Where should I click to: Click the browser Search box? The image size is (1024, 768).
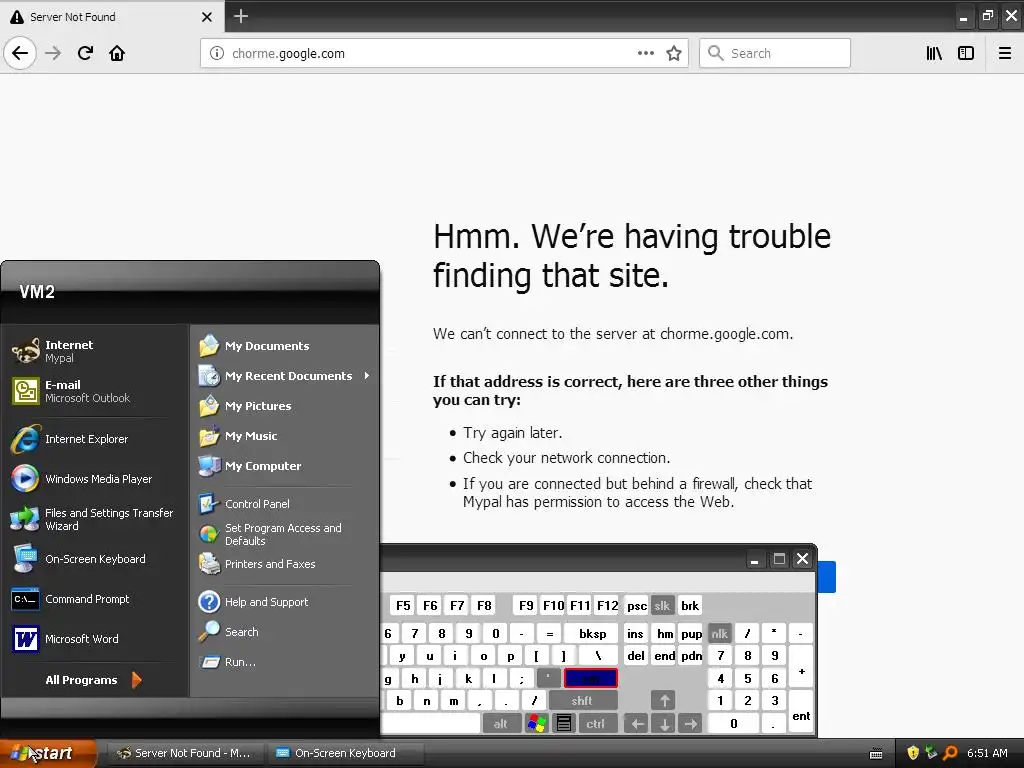pos(775,53)
